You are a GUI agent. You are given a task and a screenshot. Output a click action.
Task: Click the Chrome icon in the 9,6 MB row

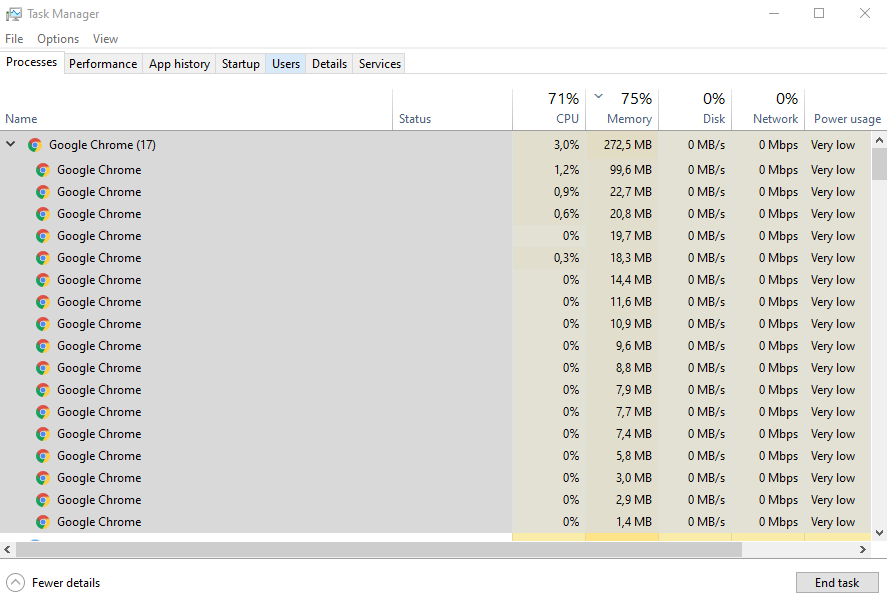43,346
